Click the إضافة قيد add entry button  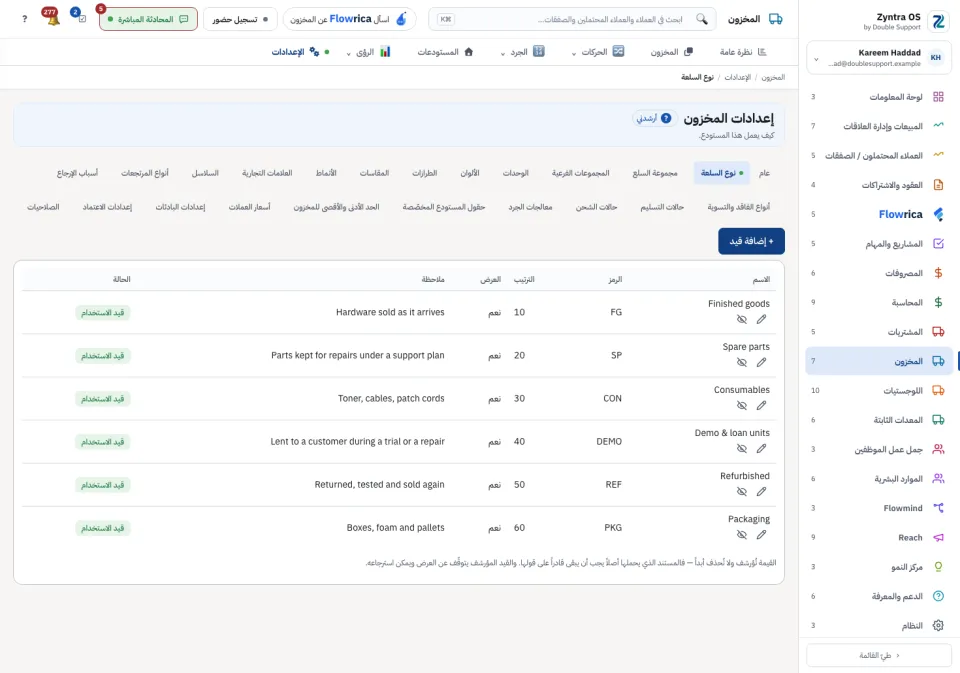point(751,241)
